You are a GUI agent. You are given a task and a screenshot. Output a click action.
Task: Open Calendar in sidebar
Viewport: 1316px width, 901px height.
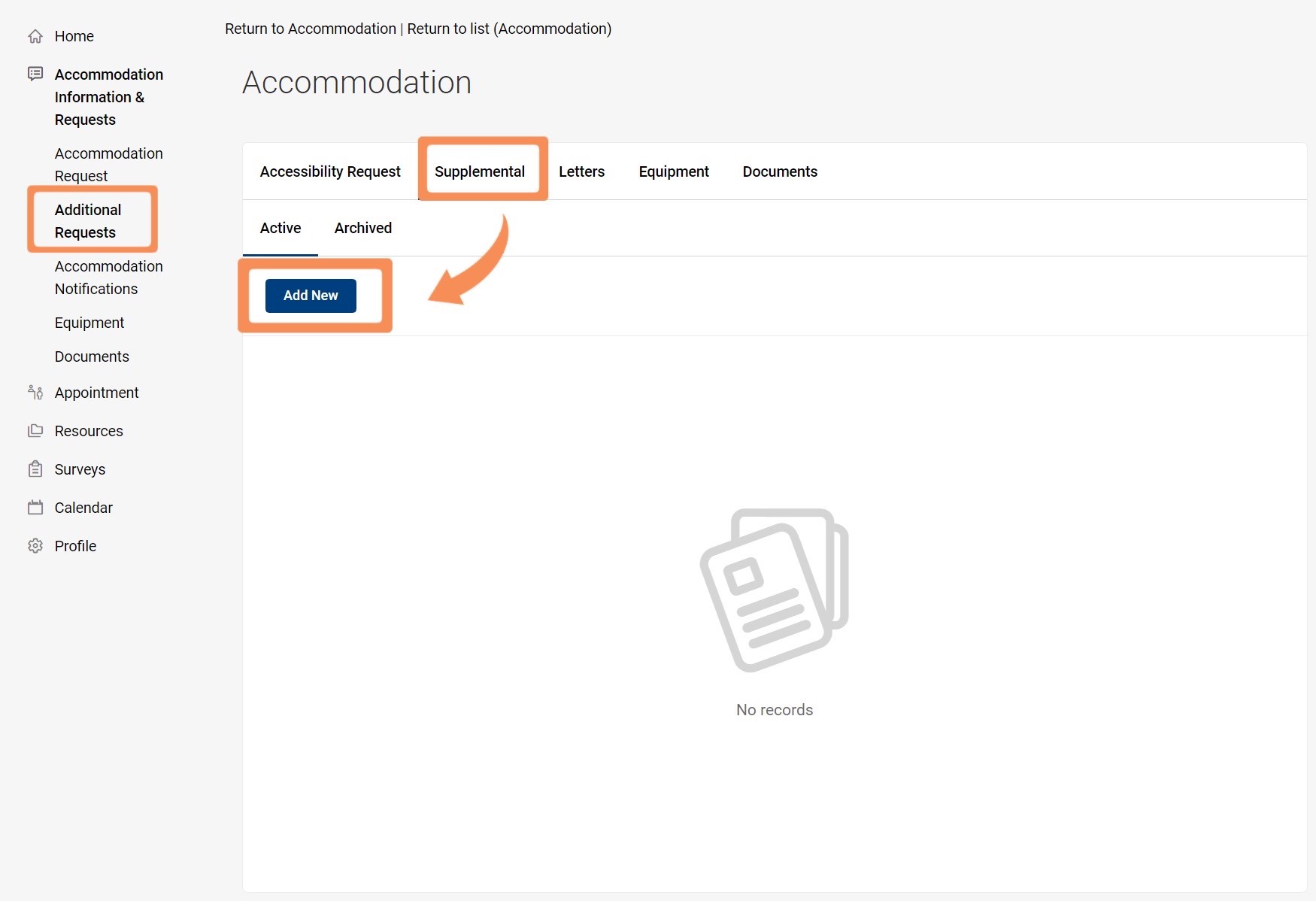click(83, 508)
